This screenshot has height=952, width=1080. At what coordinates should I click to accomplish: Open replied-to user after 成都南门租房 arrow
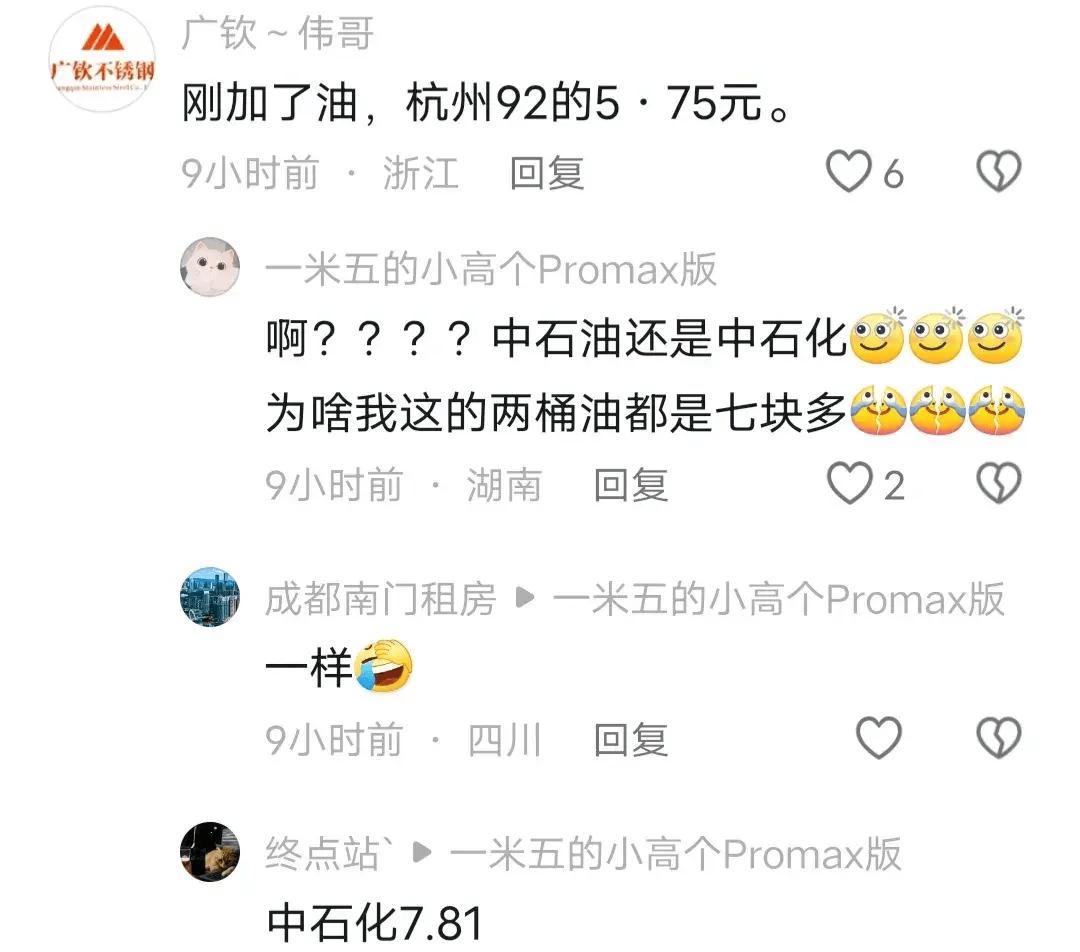click(x=778, y=598)
